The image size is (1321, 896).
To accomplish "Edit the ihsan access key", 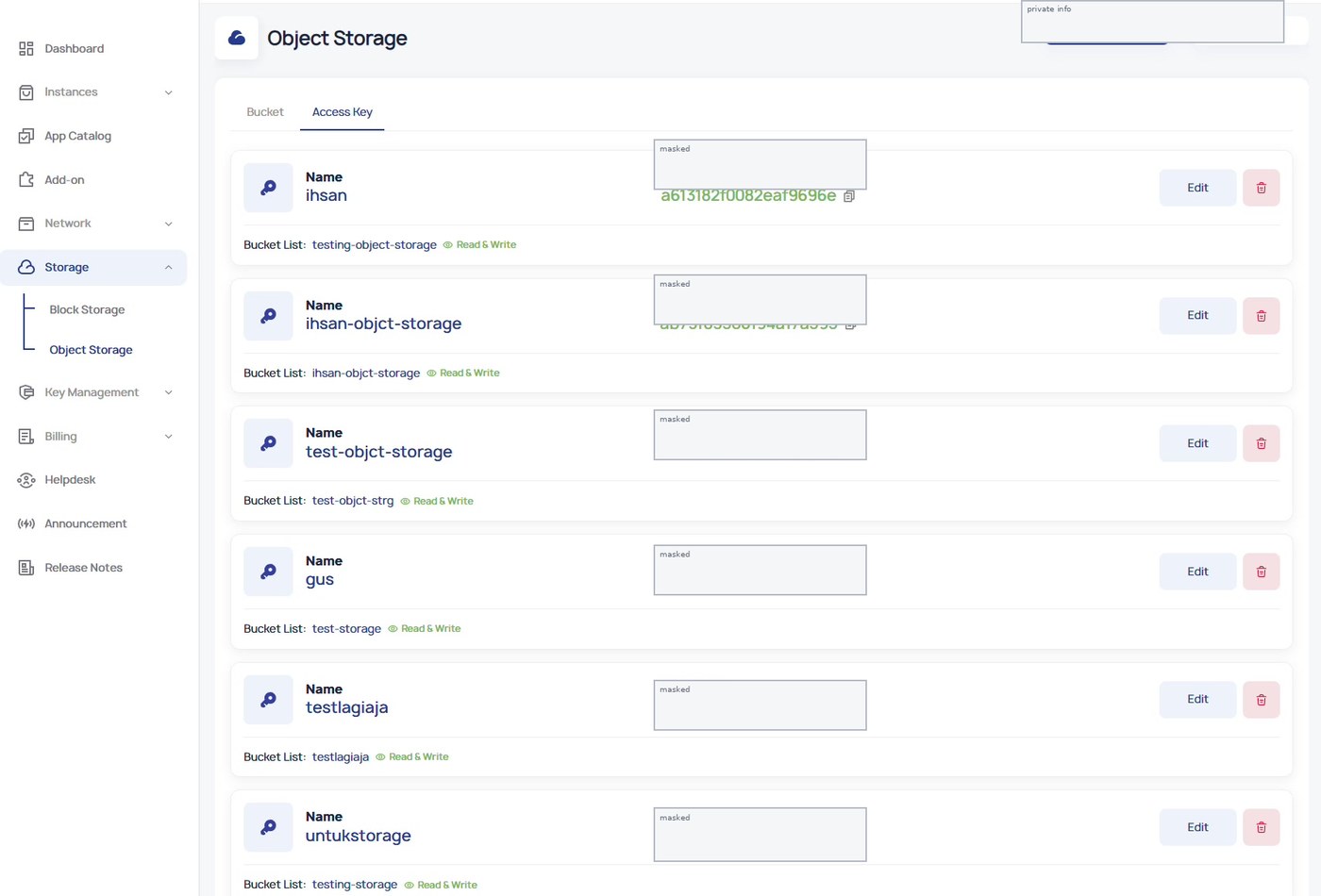I will 1197,188.
